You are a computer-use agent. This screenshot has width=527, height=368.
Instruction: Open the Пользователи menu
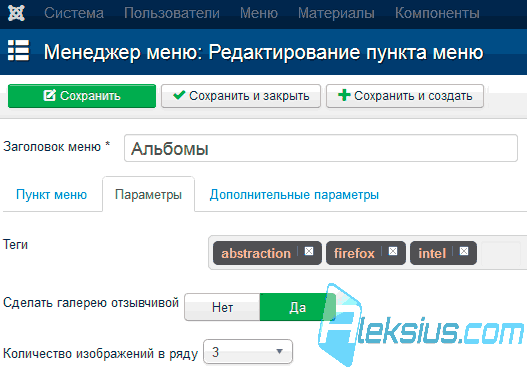pyautogui.click(x=172, y=13)
